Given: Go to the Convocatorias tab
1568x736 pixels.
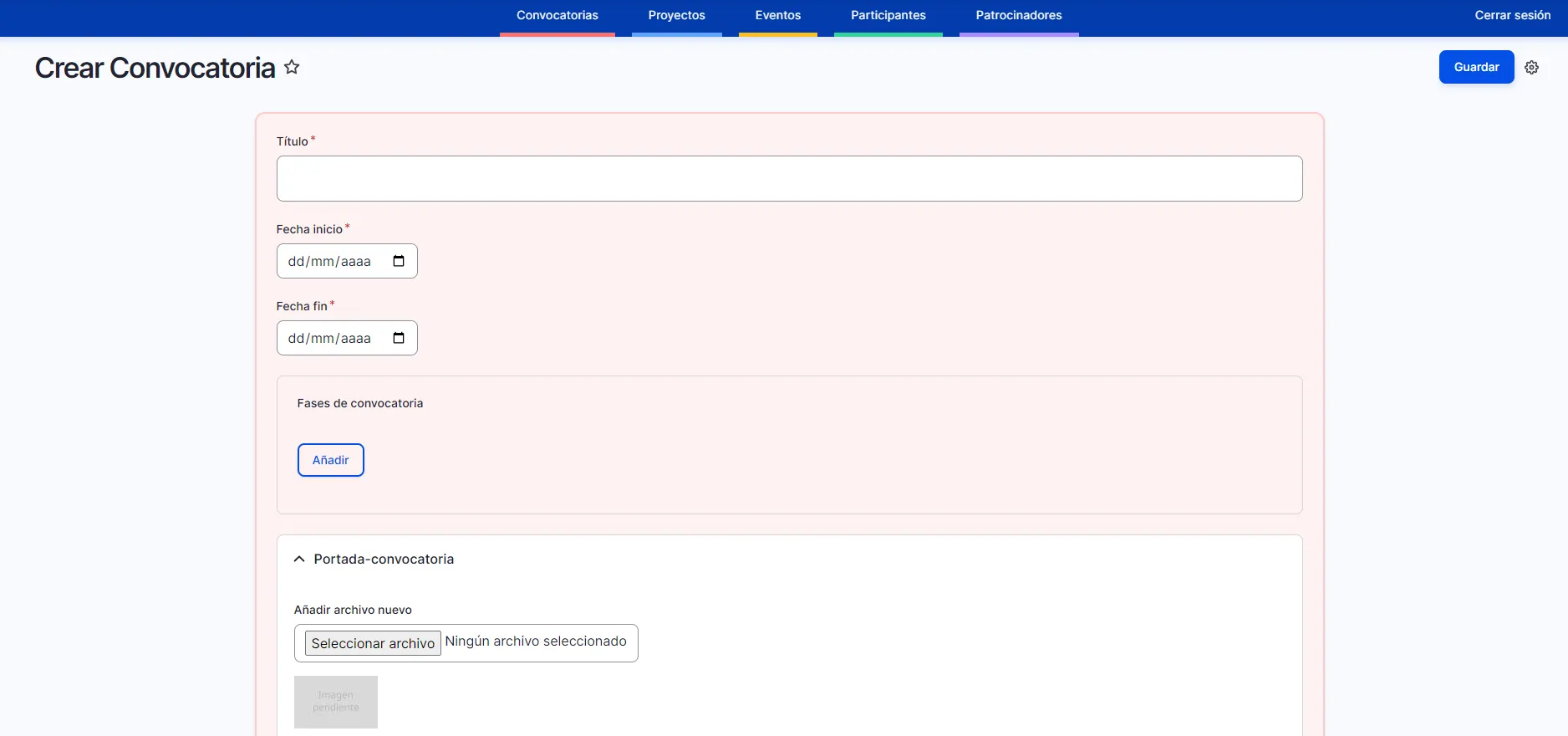Looking at the screenshot, I should point(557,16).
